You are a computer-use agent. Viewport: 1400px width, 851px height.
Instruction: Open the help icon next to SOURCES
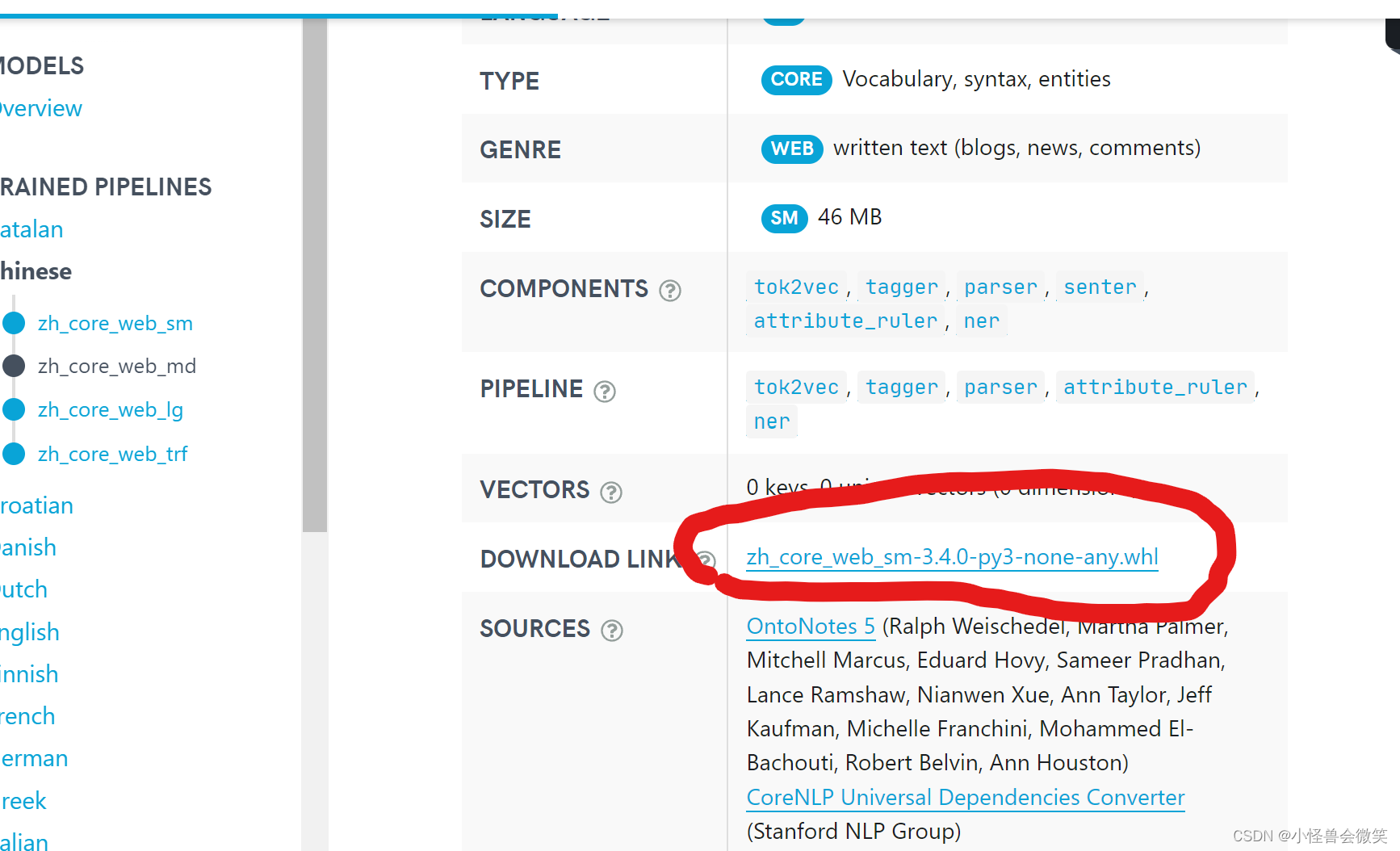coord(612,631)
